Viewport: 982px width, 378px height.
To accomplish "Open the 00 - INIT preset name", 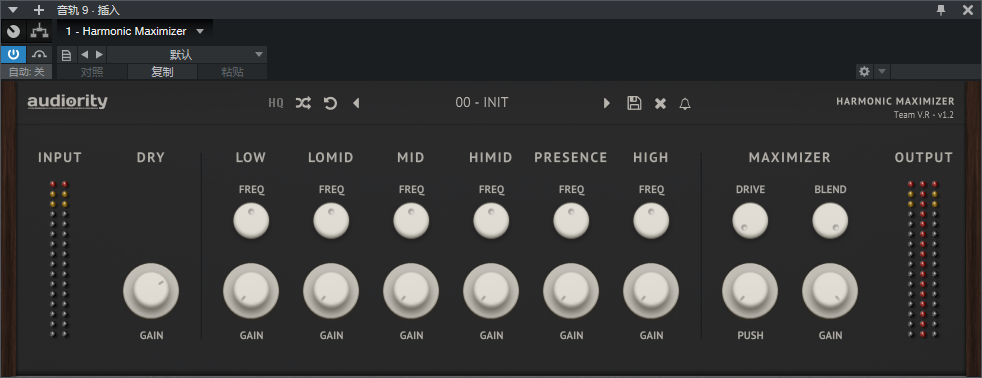I will click(x=482, y=103).
